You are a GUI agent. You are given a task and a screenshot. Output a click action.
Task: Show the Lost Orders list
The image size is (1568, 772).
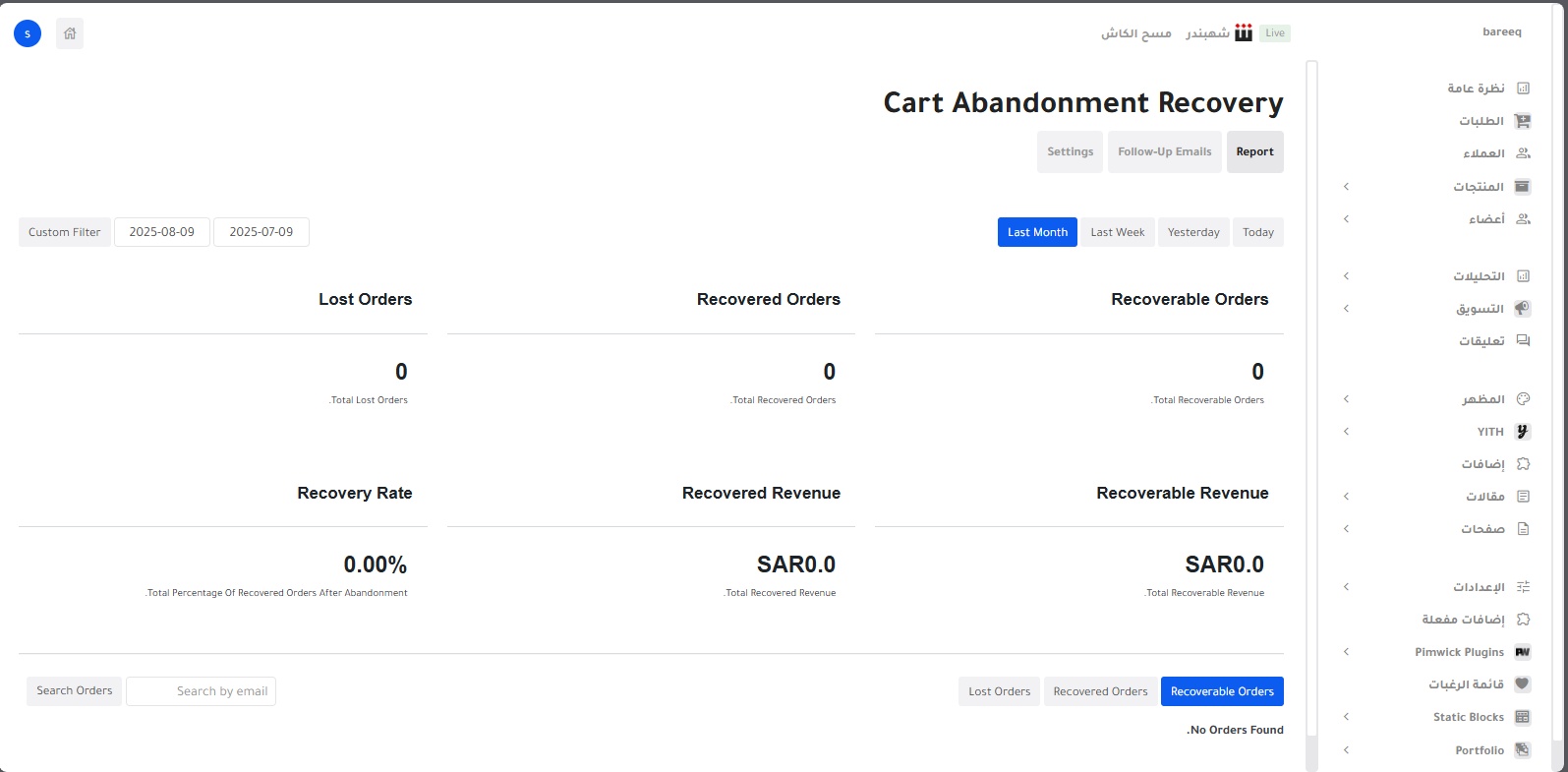coord(999,691)
